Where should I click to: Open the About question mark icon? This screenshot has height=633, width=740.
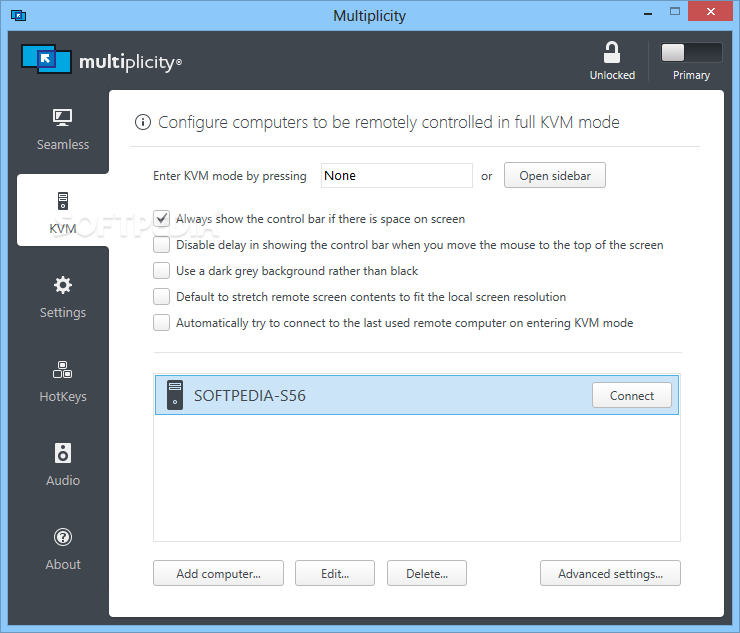(x=63, y=537)
